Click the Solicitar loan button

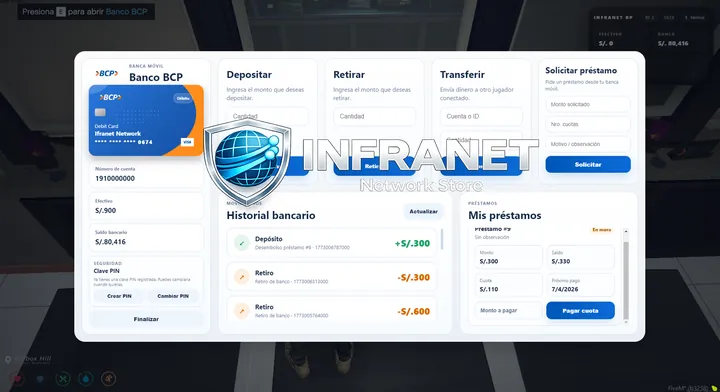588,164
